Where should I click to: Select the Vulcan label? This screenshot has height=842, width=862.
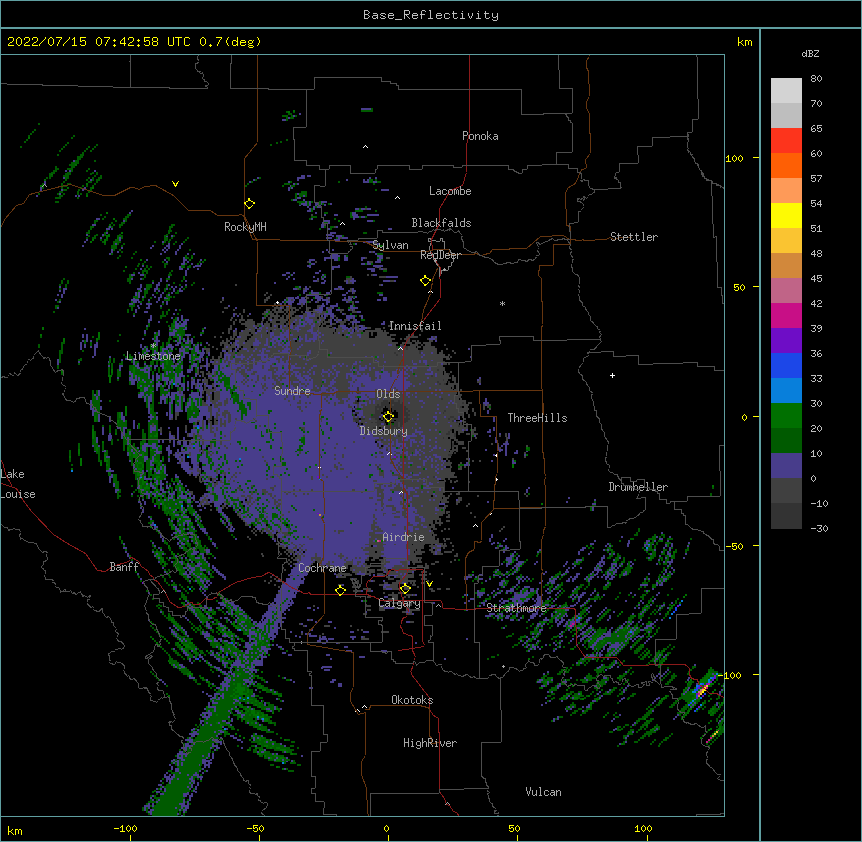(x=543, y=792)
